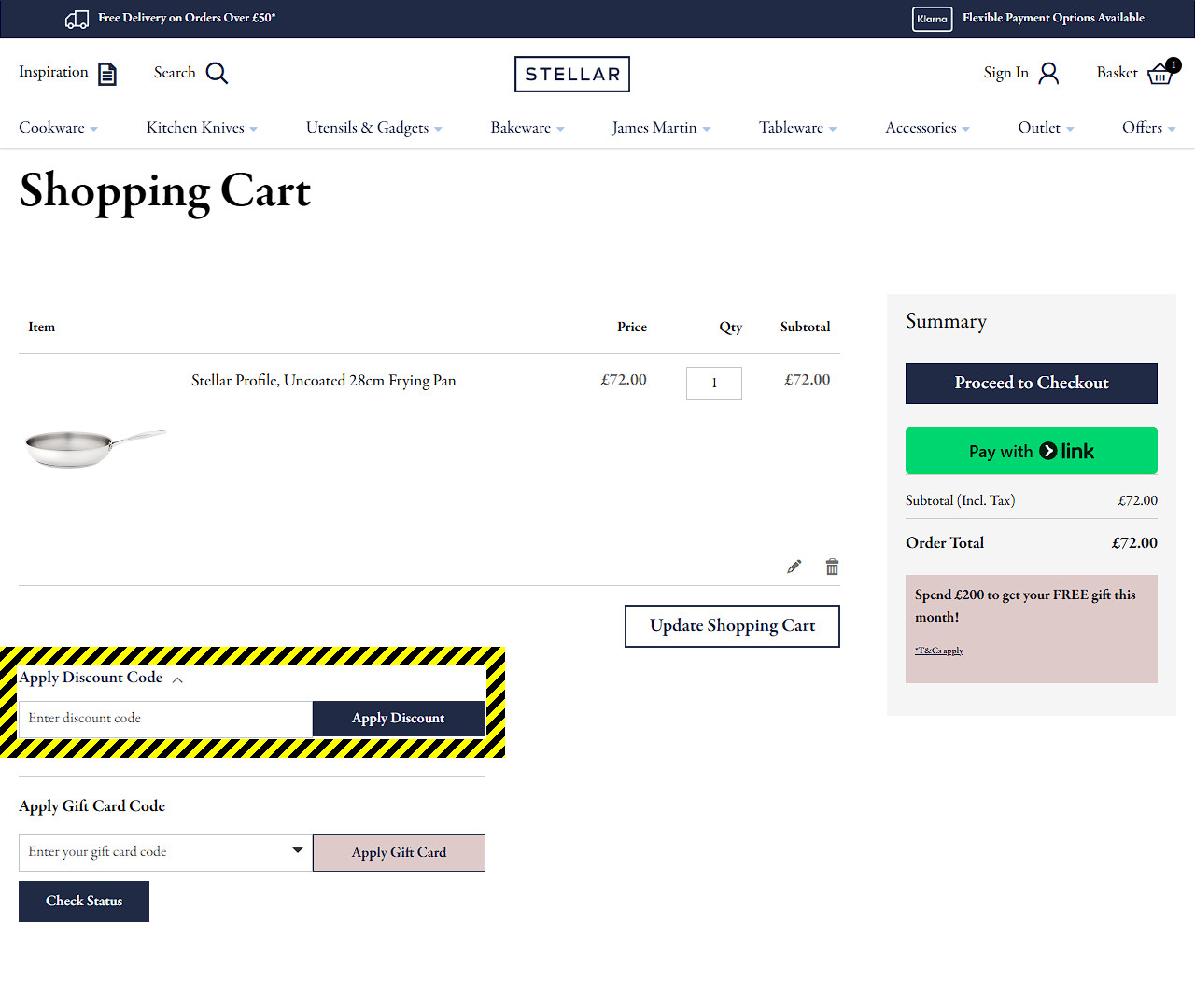The height and width of the screenshot is (1008, 1195).
Task: Click the Klarna payment badge
Action: coord(932,19)
